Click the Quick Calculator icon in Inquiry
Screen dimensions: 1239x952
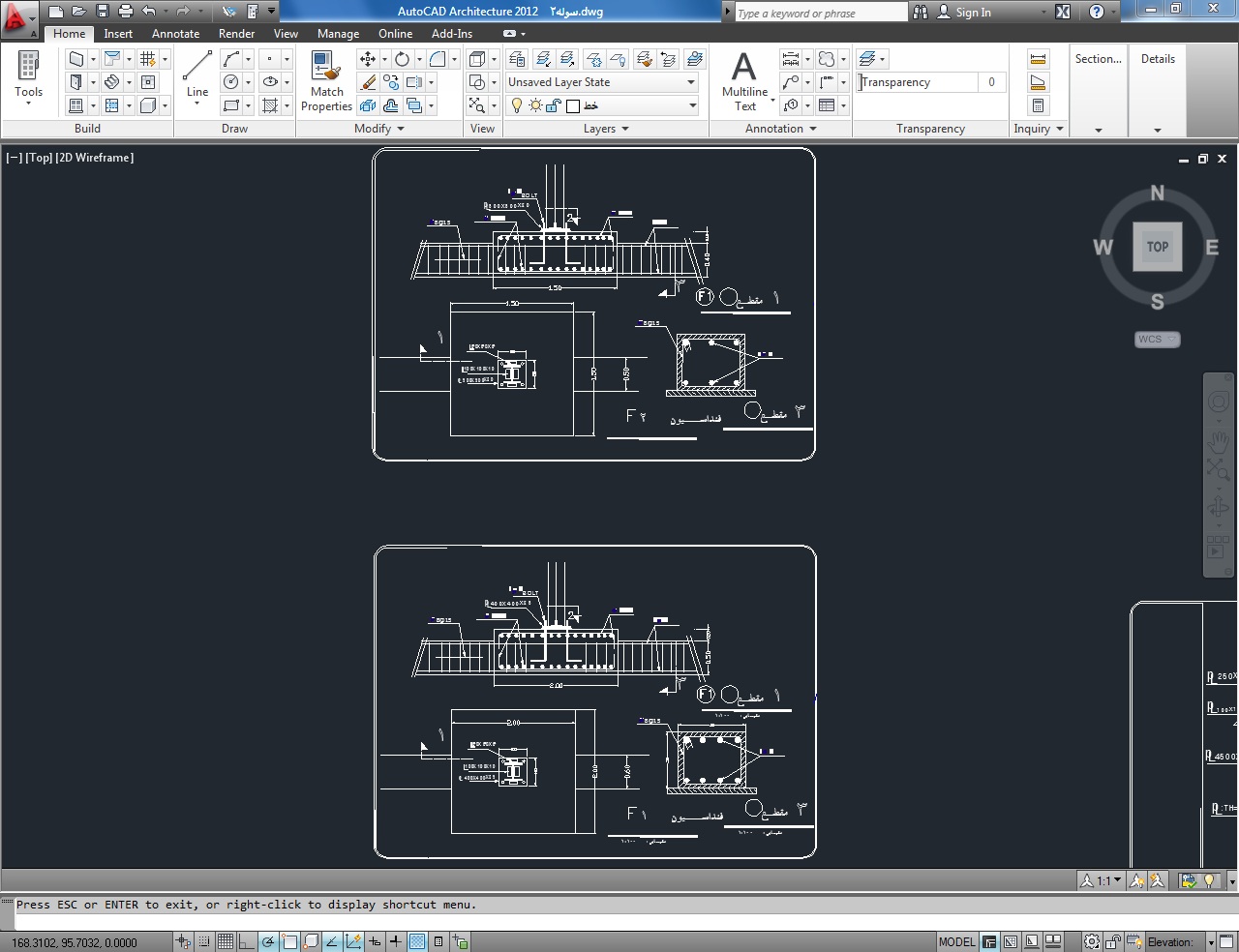1038,105
